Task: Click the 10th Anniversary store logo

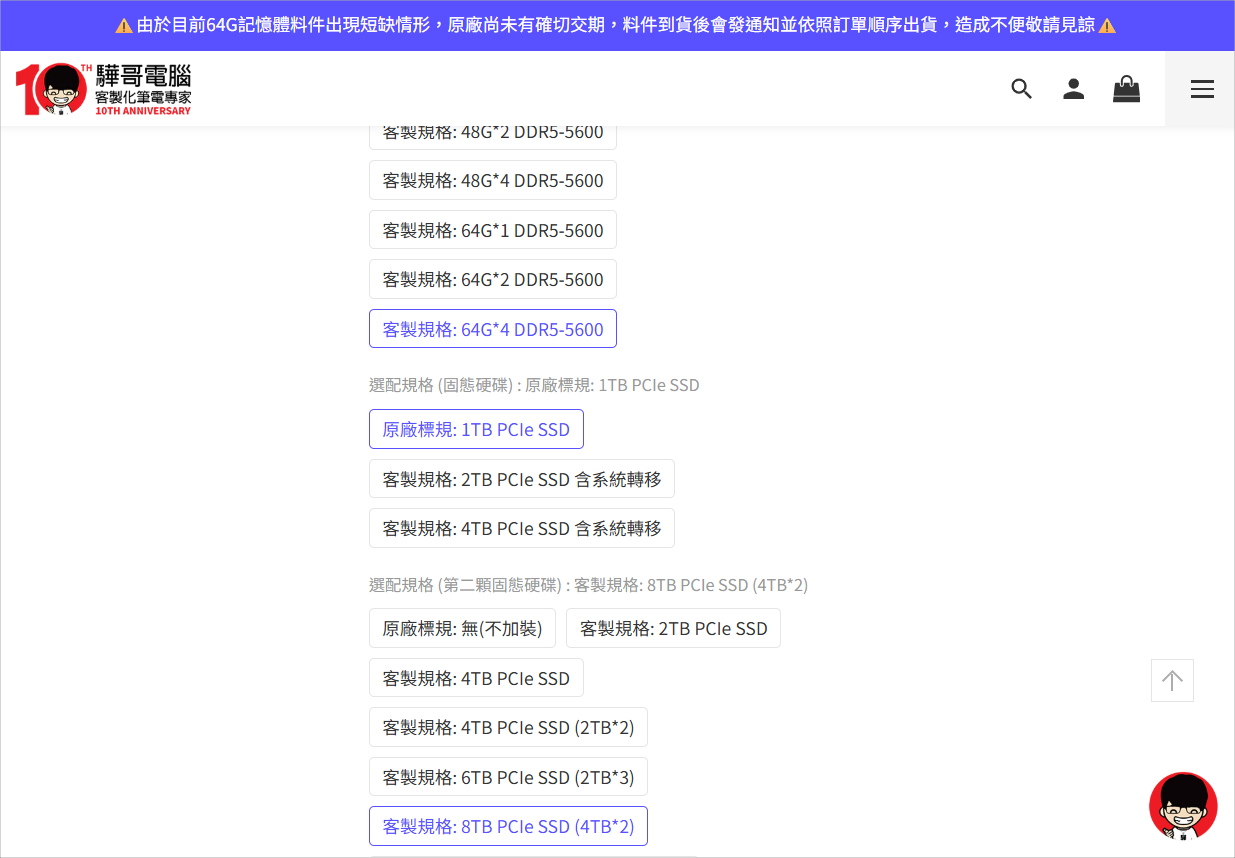Action: point(103,89)
